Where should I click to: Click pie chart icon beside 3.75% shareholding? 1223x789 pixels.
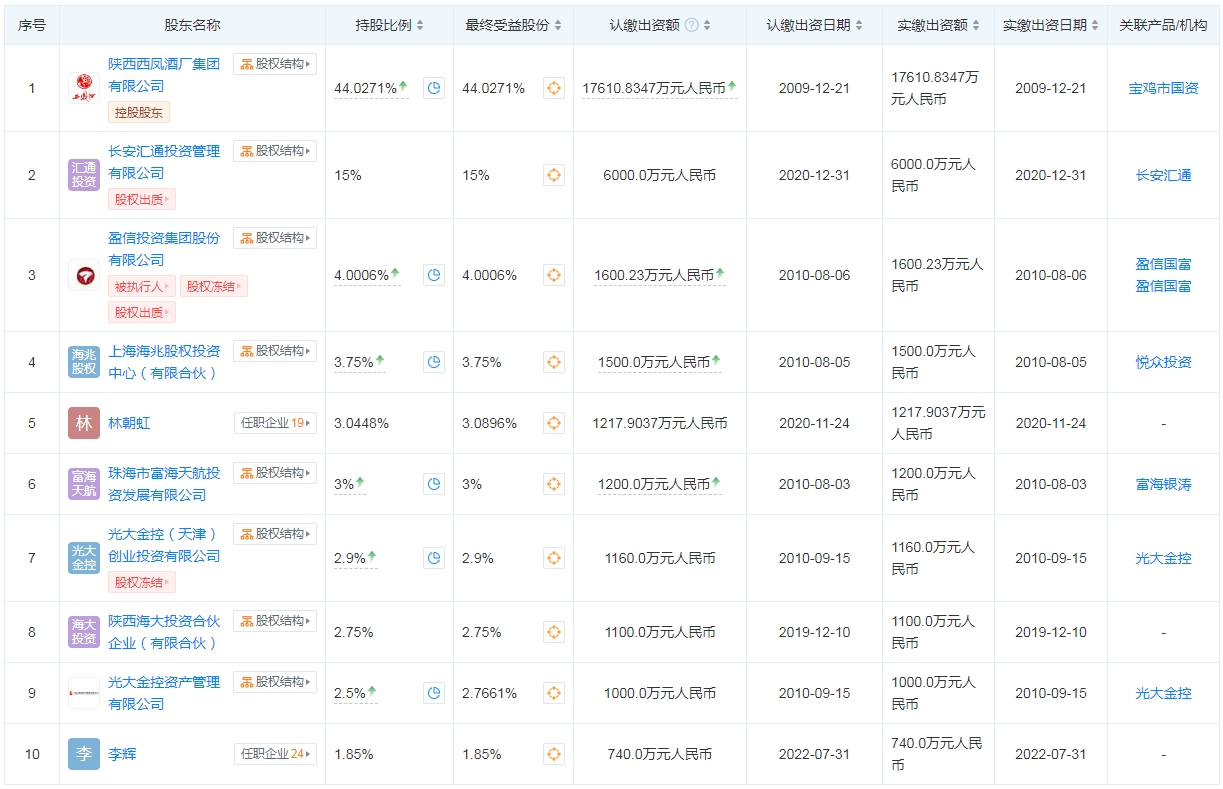point(433,363)
